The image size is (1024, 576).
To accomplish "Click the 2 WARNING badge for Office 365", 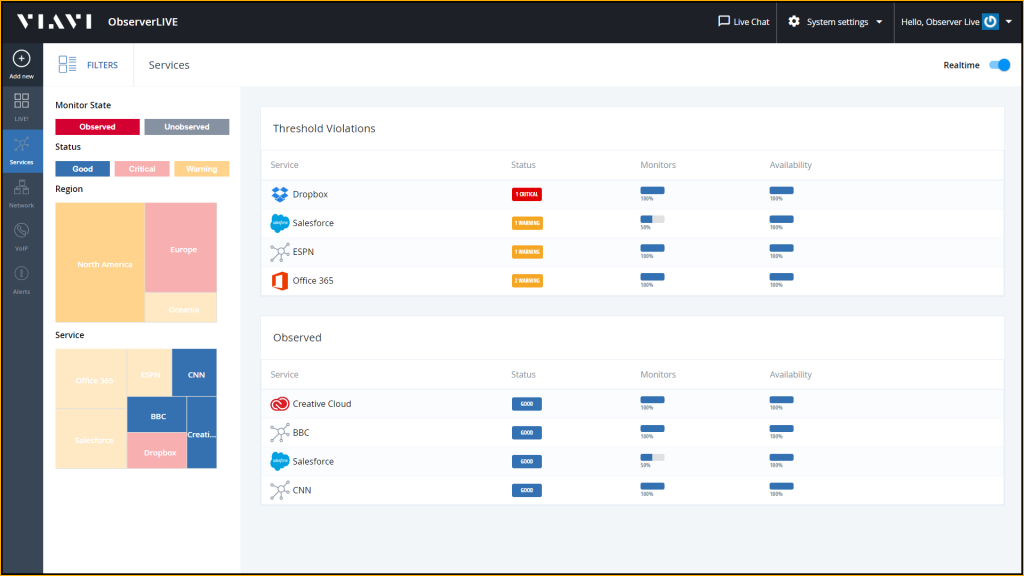I will click(527, 280).
